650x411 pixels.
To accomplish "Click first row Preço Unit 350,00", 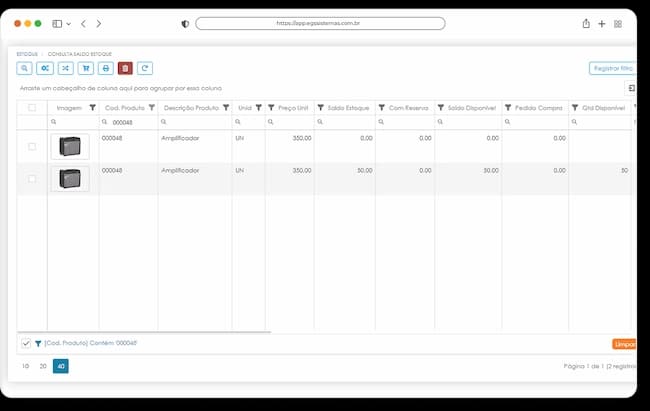I will [x=302, y=139].
